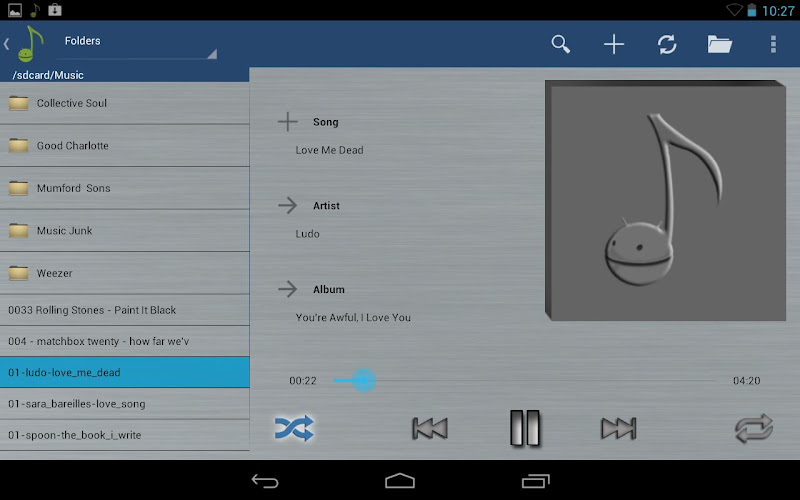Skip to next track
This screenshot has width=800, height=500.
coord(618,428)
